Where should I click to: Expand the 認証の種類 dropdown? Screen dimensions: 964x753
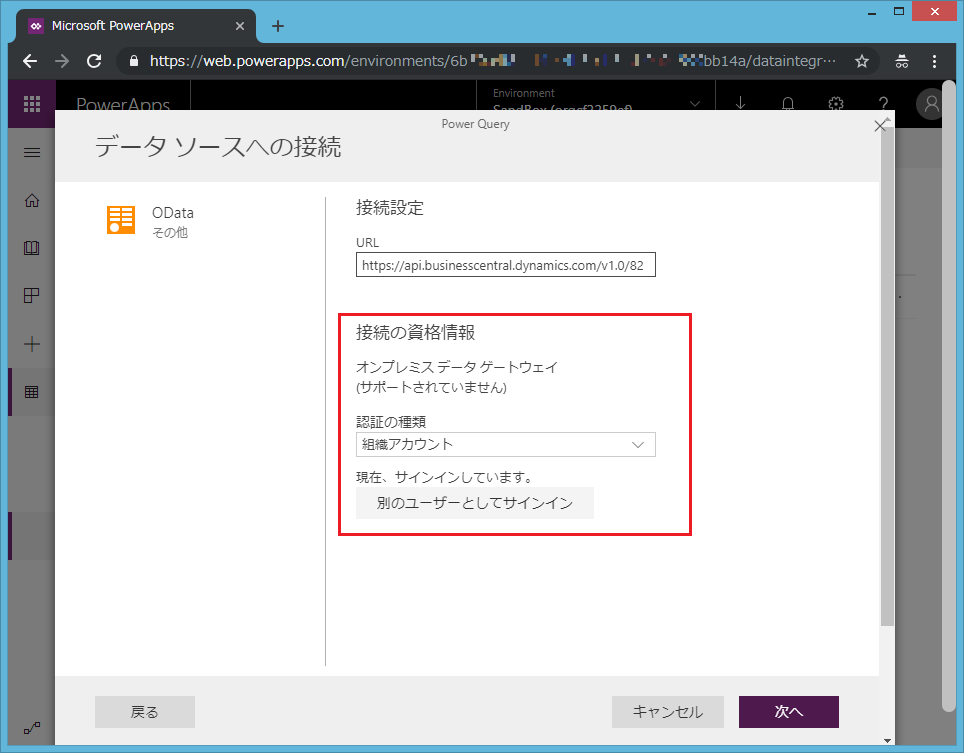(505, 444)
